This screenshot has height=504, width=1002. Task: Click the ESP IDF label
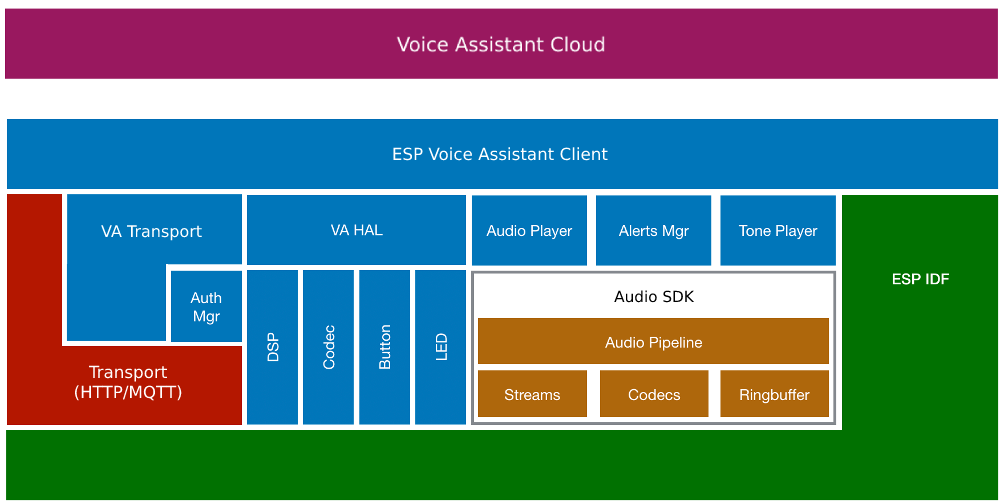(x=920, y=279)
